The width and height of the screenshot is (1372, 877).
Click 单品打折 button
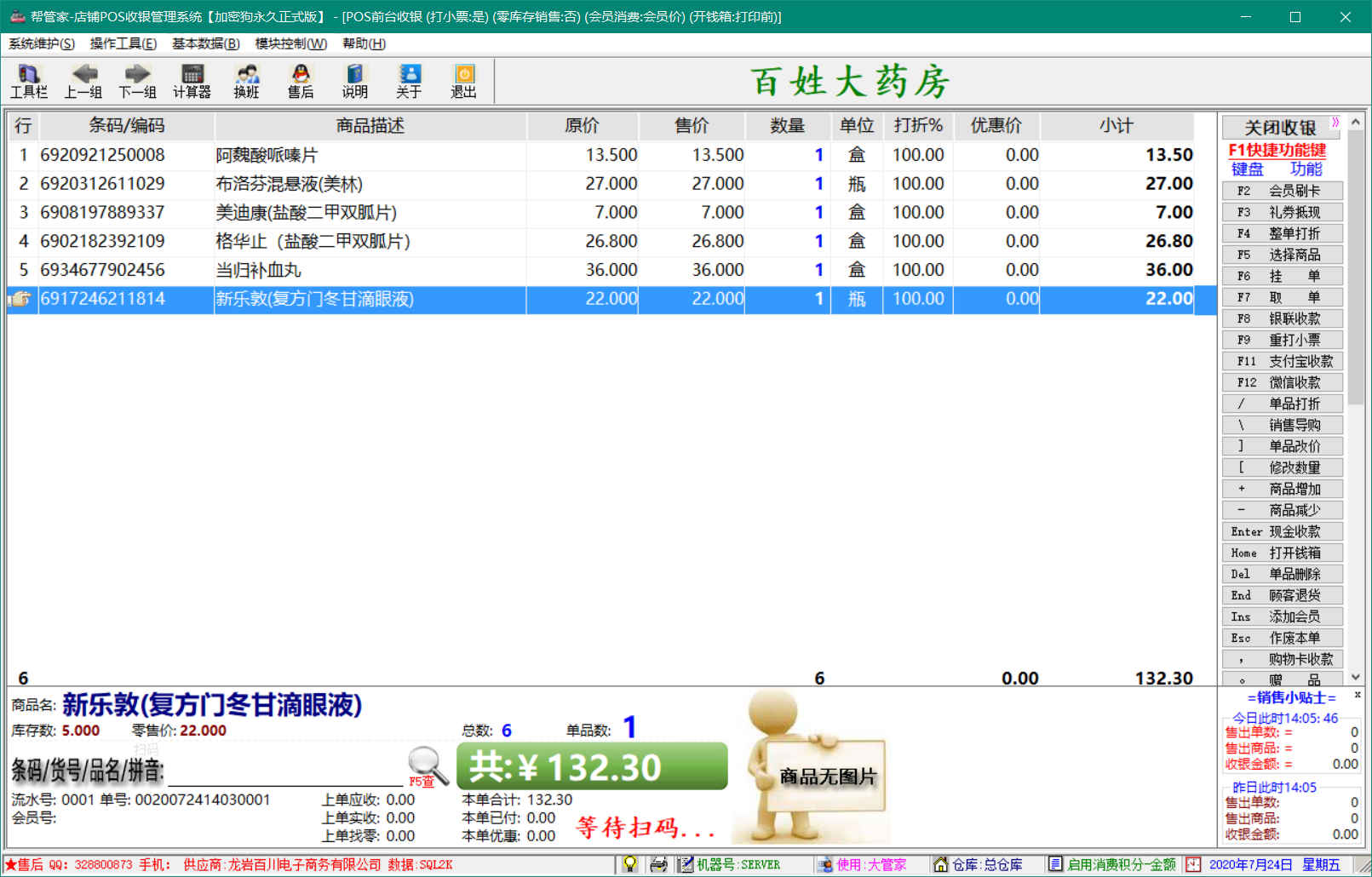tap(1283, 404)
